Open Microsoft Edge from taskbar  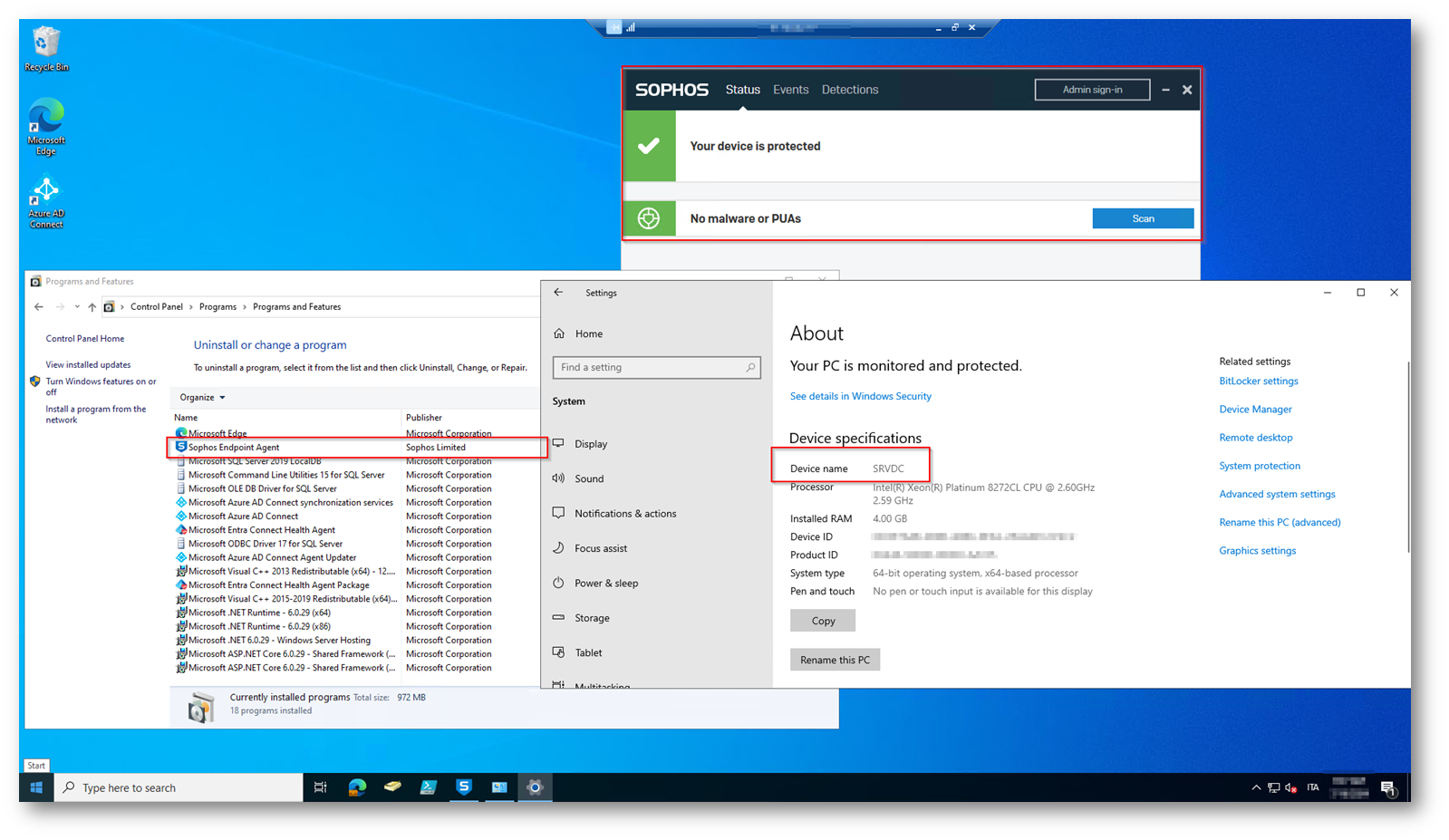click(x=357, y=787)
